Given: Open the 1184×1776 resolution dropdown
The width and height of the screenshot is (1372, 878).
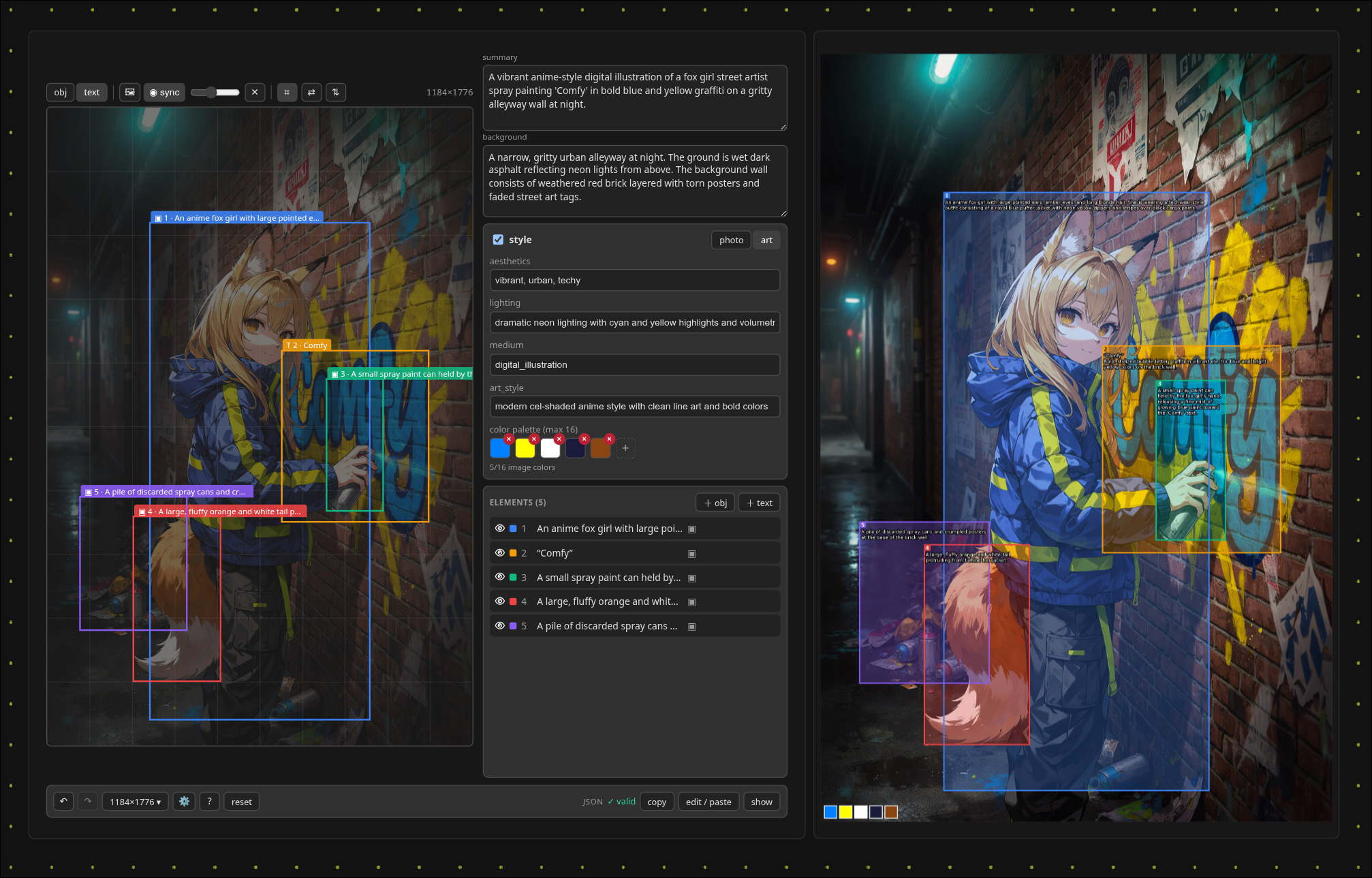Looking at the screenshot, I should [x=136, y=802].
